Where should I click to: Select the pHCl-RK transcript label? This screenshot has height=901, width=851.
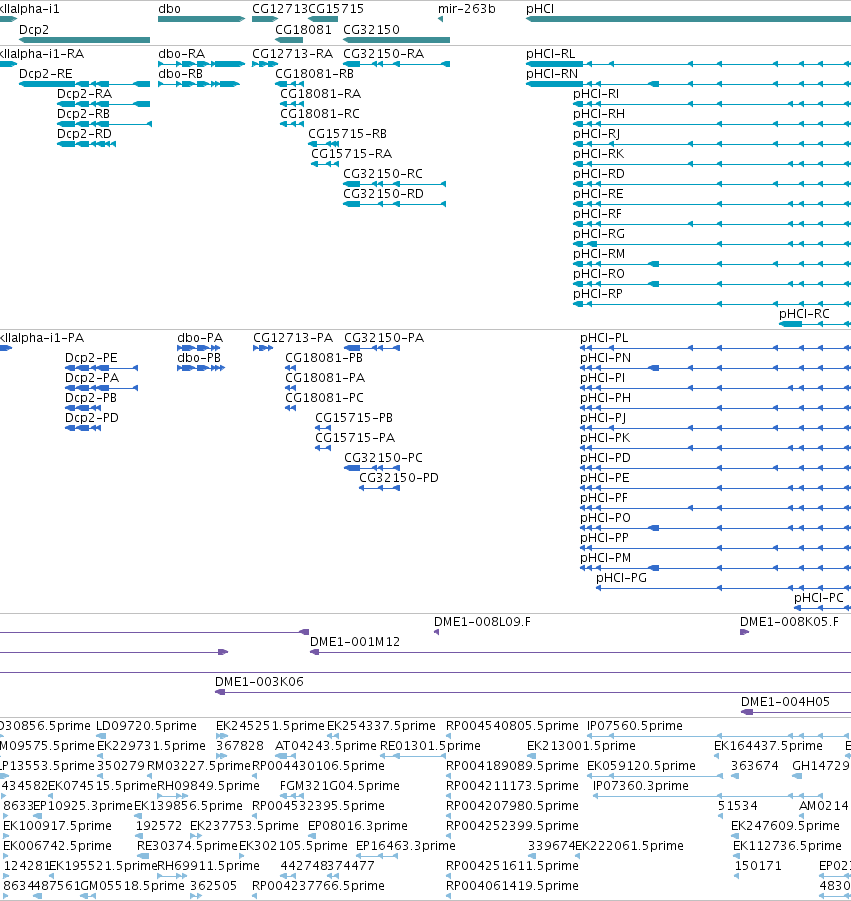(599, 154)
